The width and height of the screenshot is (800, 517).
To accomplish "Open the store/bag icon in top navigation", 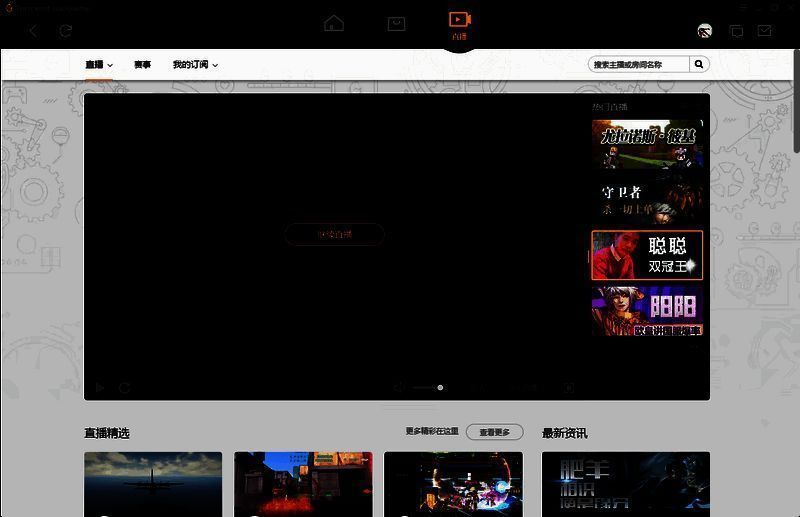I will [397, 23].
